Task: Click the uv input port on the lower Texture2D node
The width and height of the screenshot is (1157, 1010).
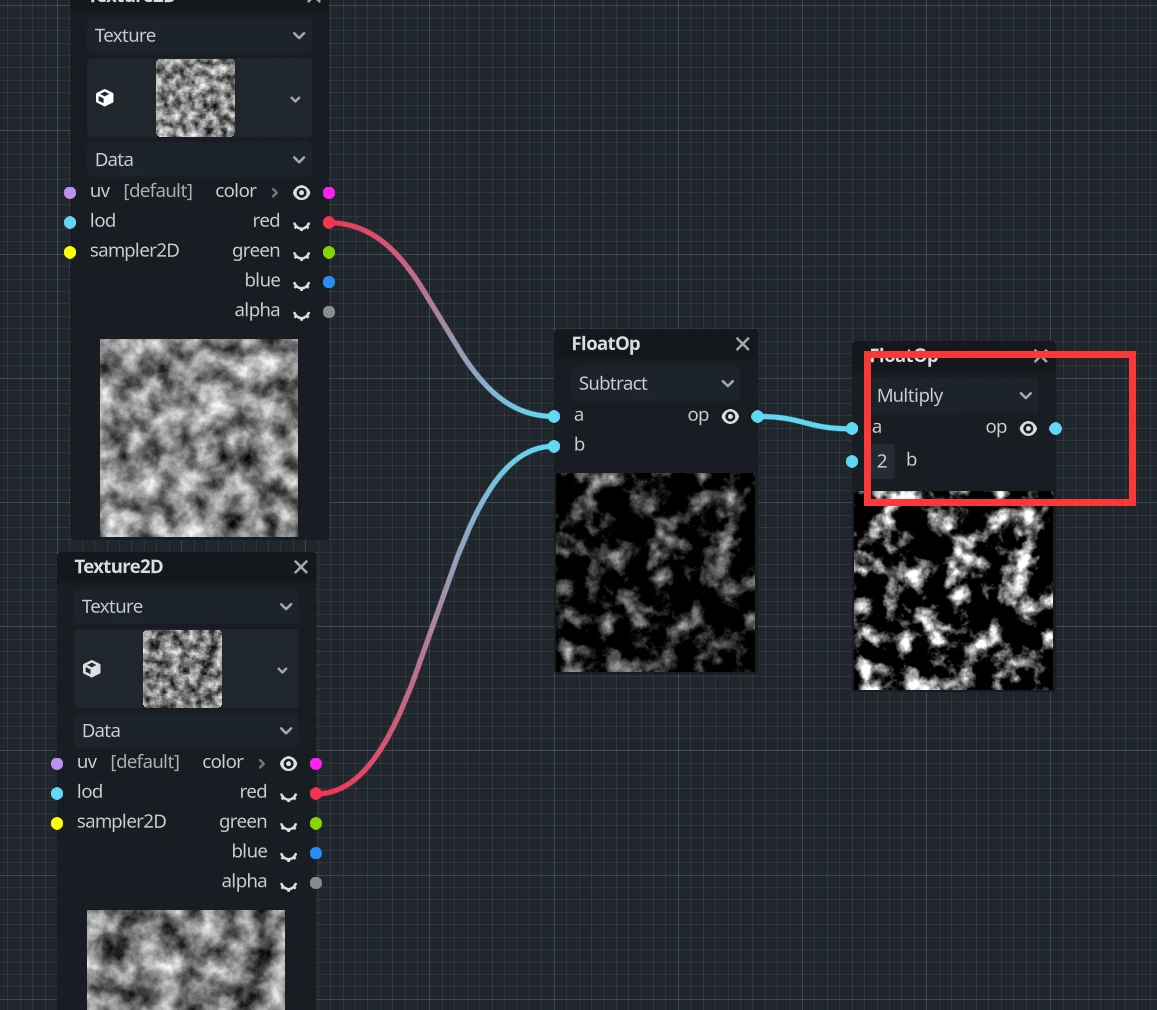Action: click(x=57, y=764)
